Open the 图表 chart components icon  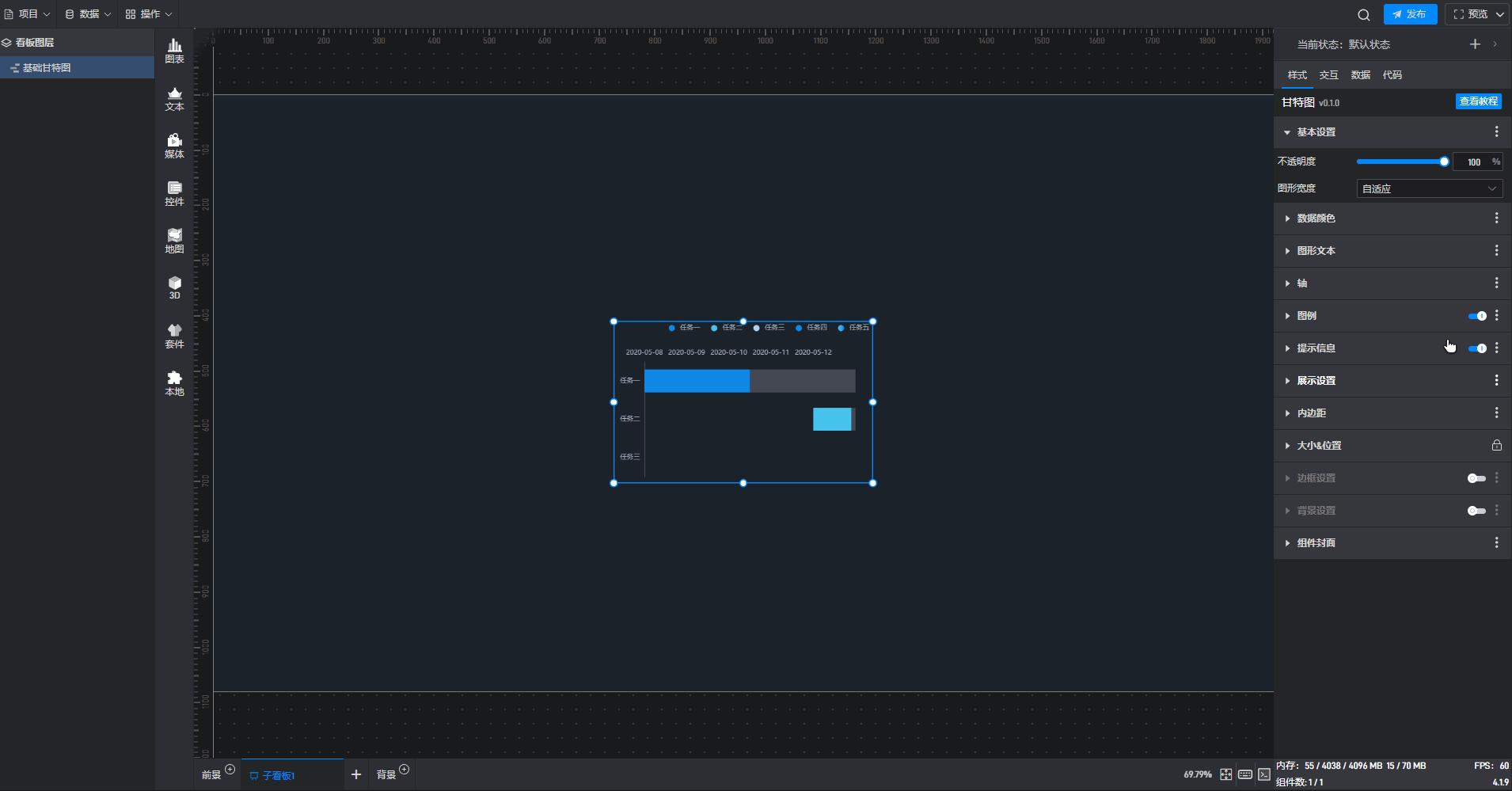coord(174,51)
